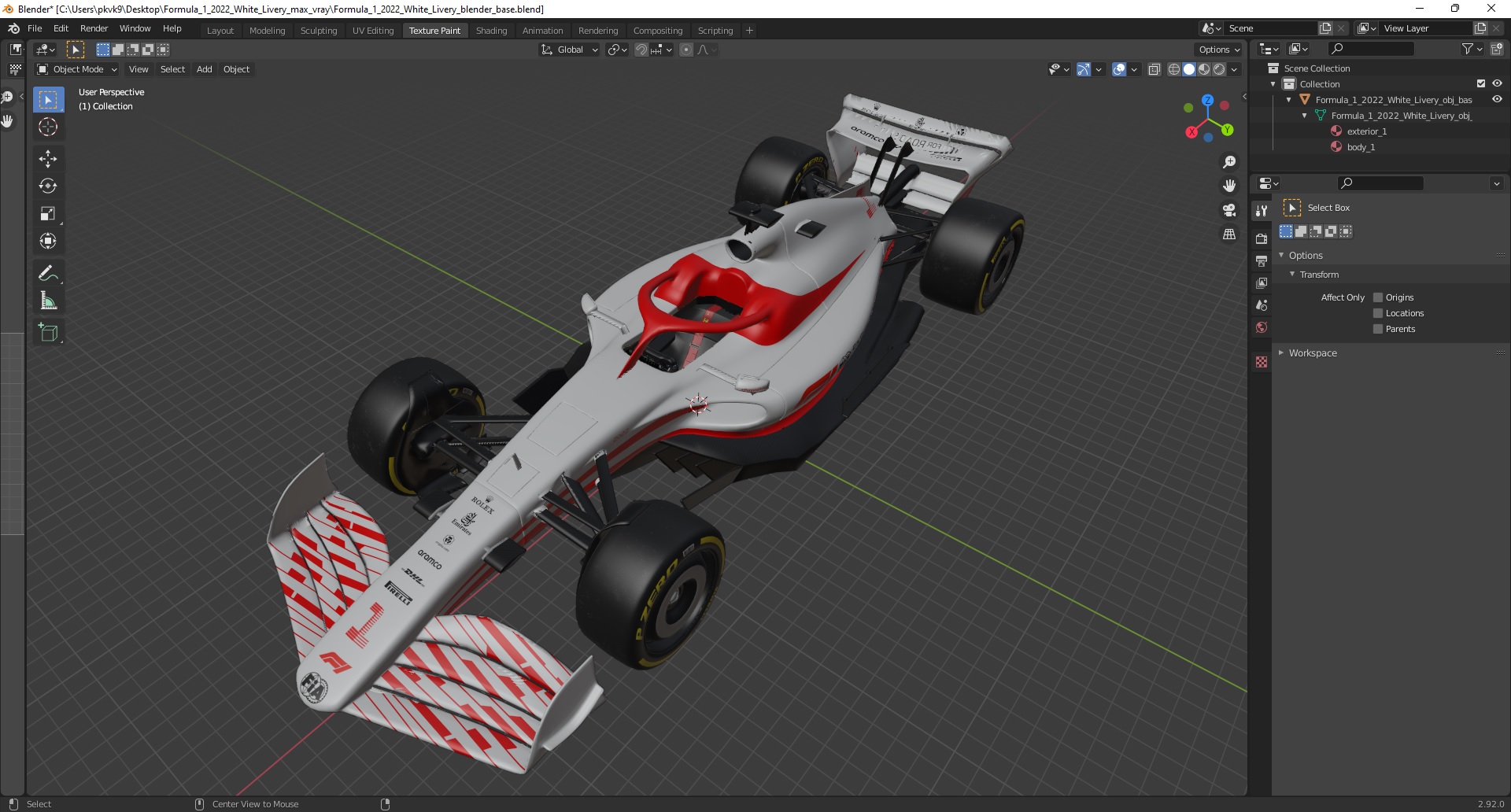
Task: Open the pivot point dropdown
Action: (617, 50)
